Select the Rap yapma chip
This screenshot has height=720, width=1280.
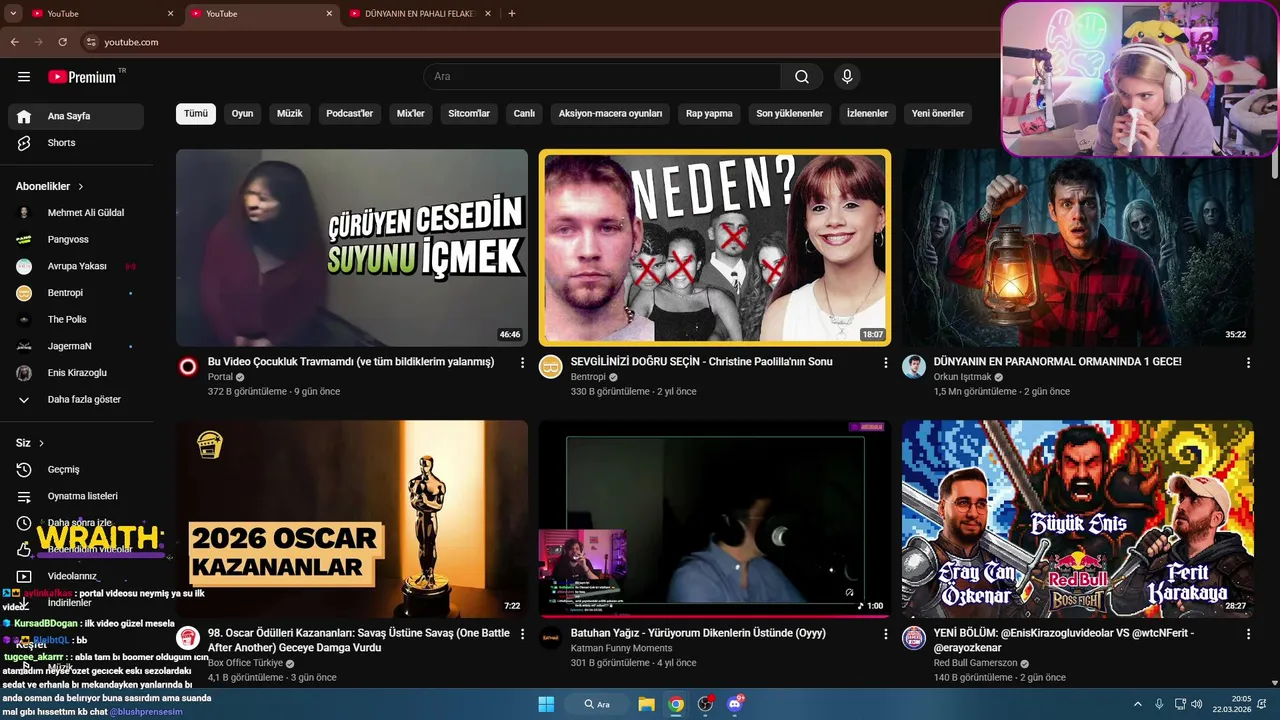pyautogui.click(x=709, y=114)
